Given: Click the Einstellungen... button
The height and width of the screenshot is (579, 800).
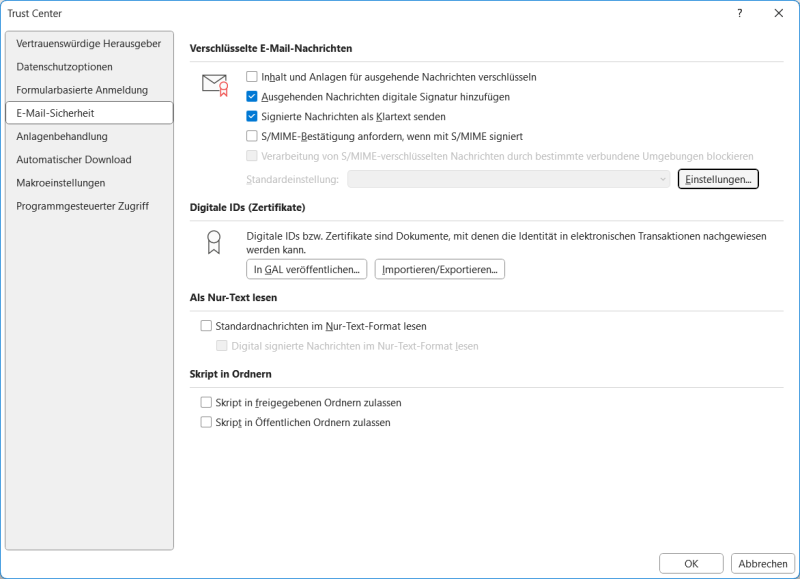Looking at the screenshot, I should 718,179.
